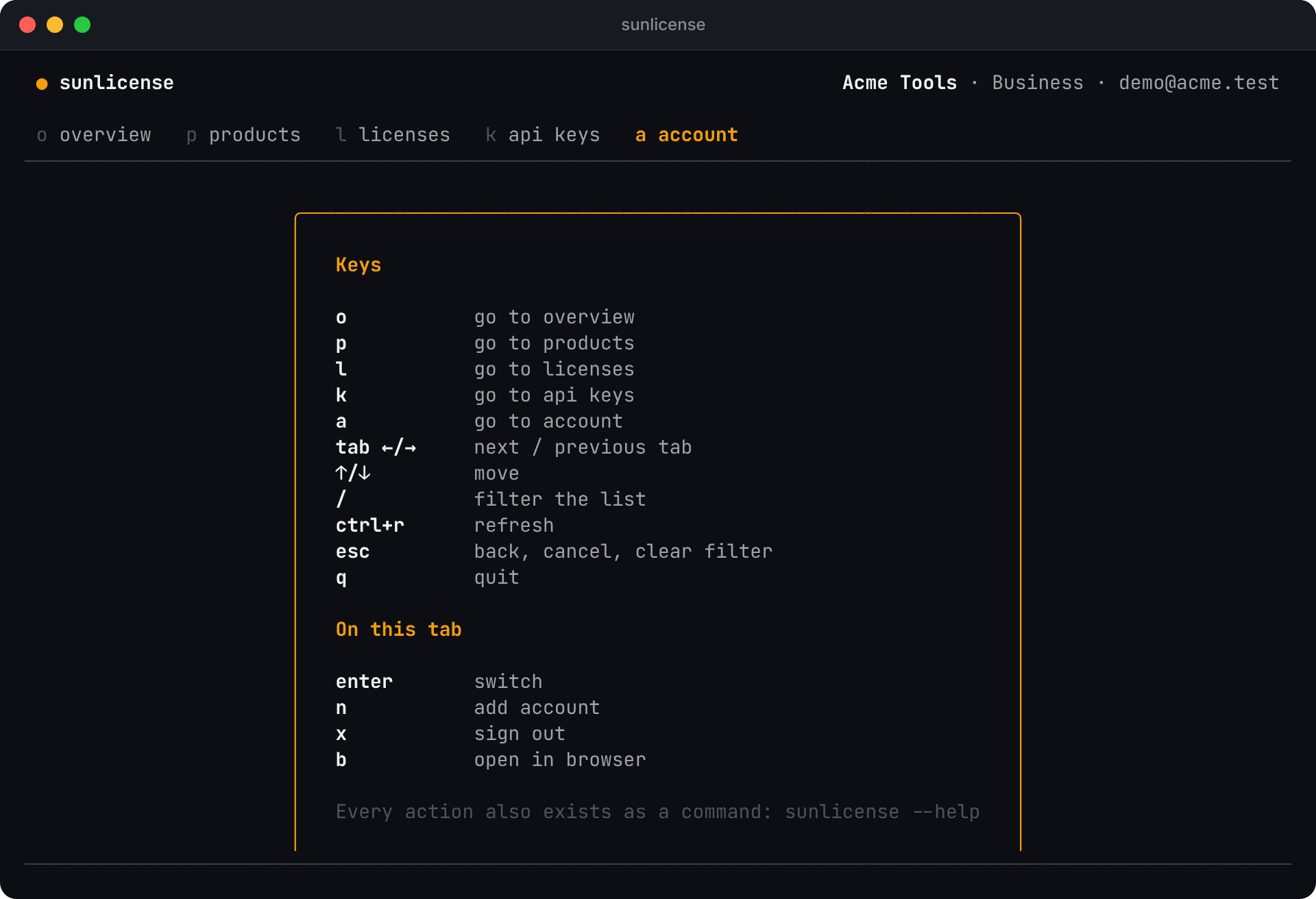
Task: Click the demo@acme.test email
Action: point(1199,83)
